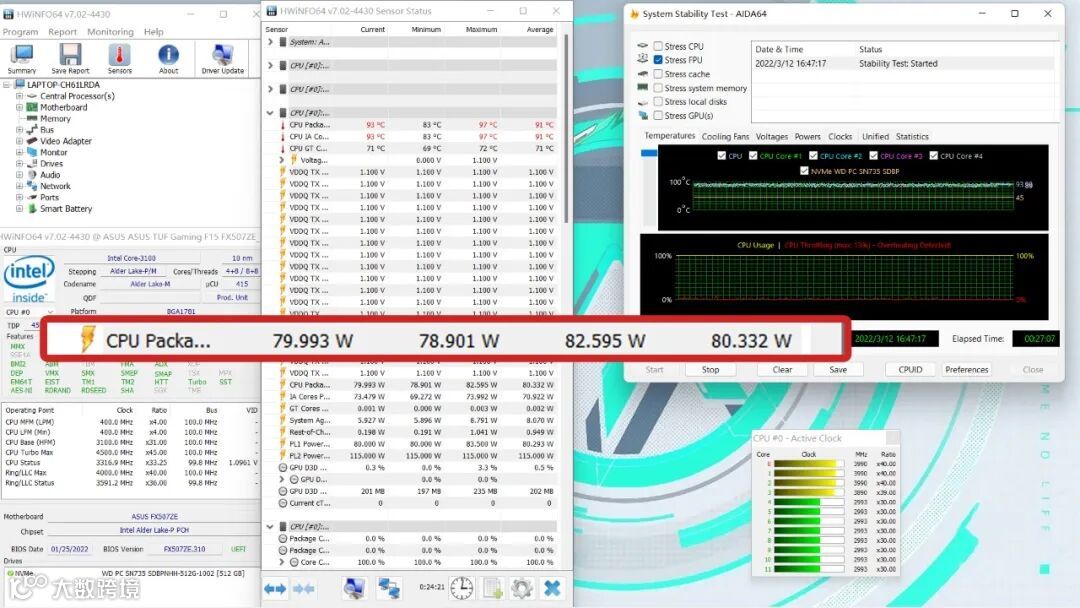
Task: Click the Smart Battery icon in tree
Action: tap(32, 209)
